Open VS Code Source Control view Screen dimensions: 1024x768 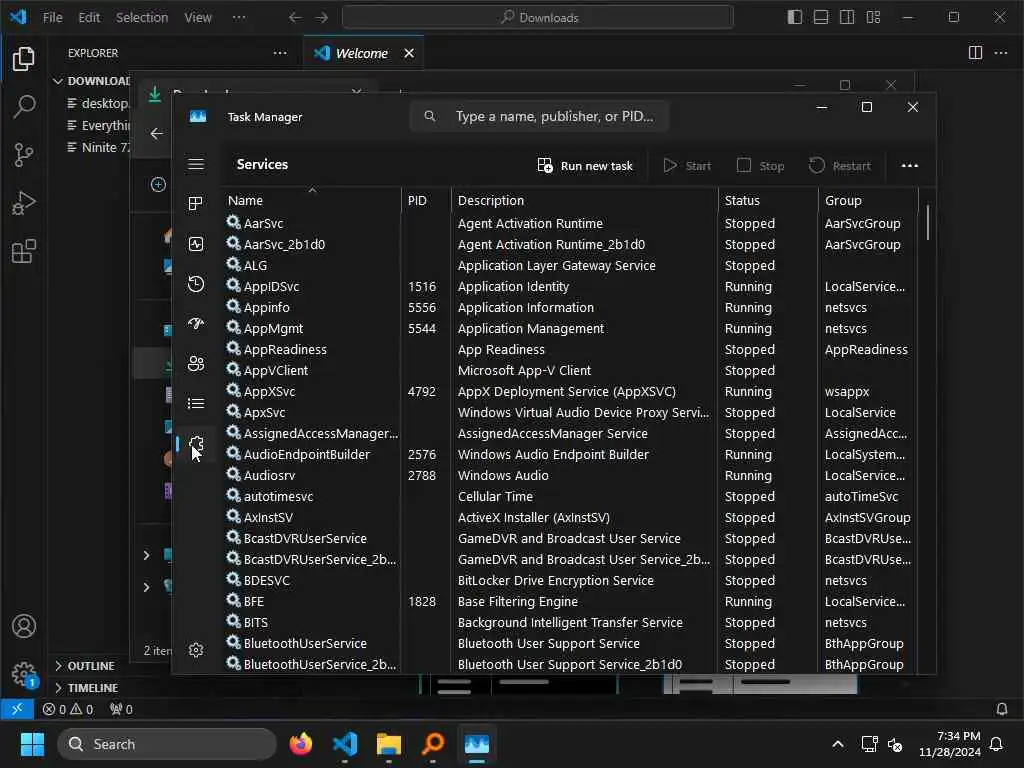point(24,155)
